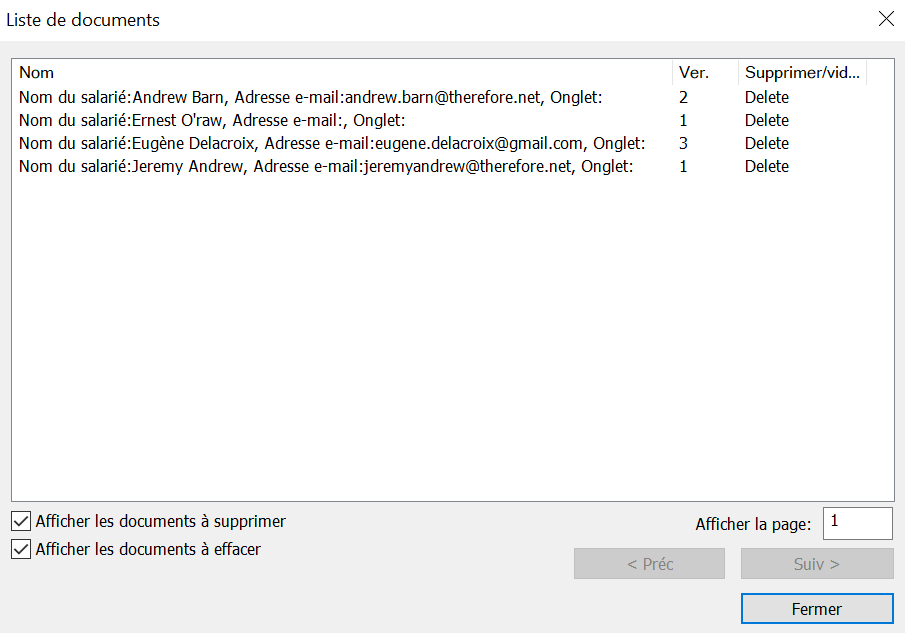Select the Jeremy Andrew document row

[x=325, y=167]
